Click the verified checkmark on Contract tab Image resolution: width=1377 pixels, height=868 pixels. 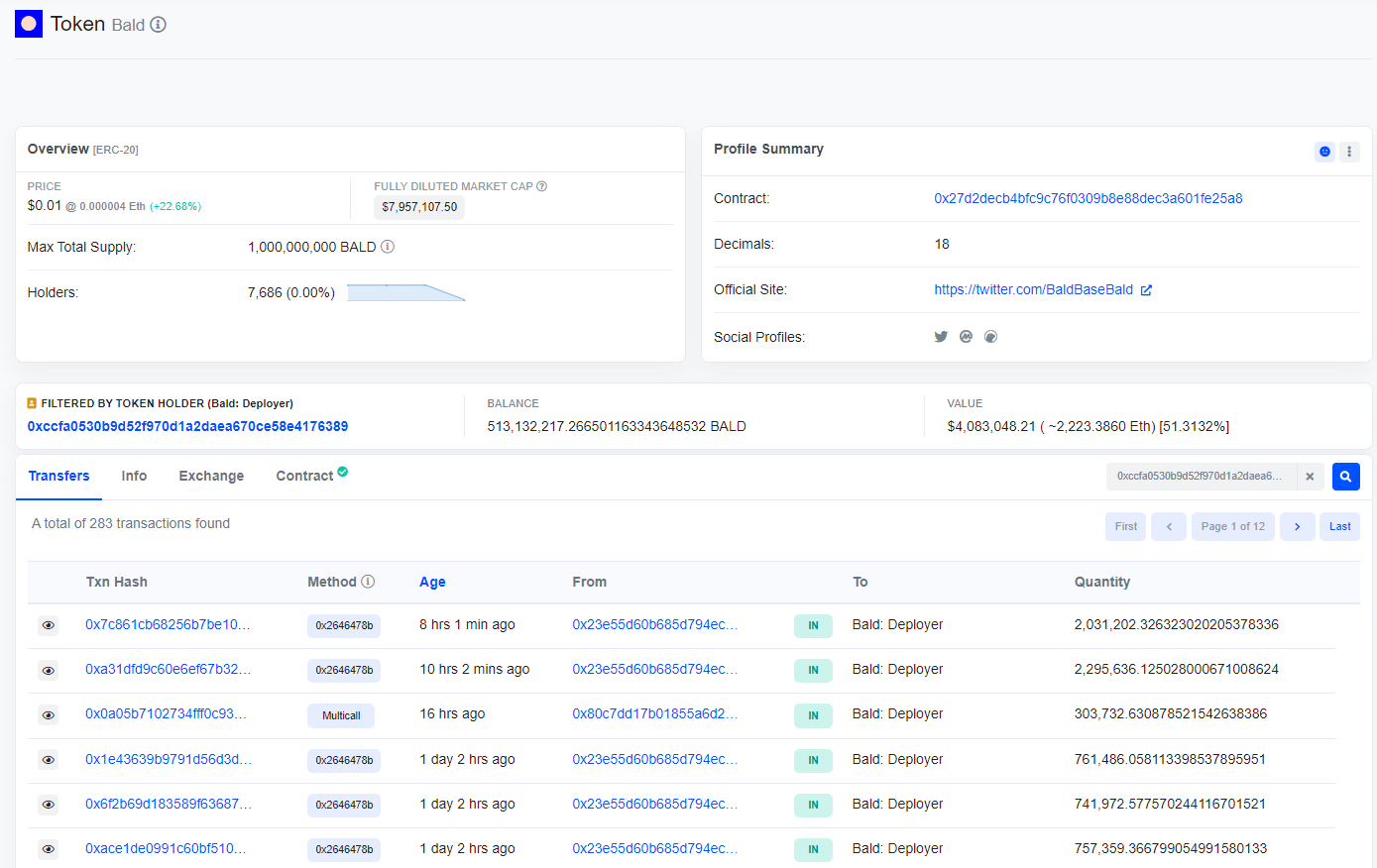(342, 472)
